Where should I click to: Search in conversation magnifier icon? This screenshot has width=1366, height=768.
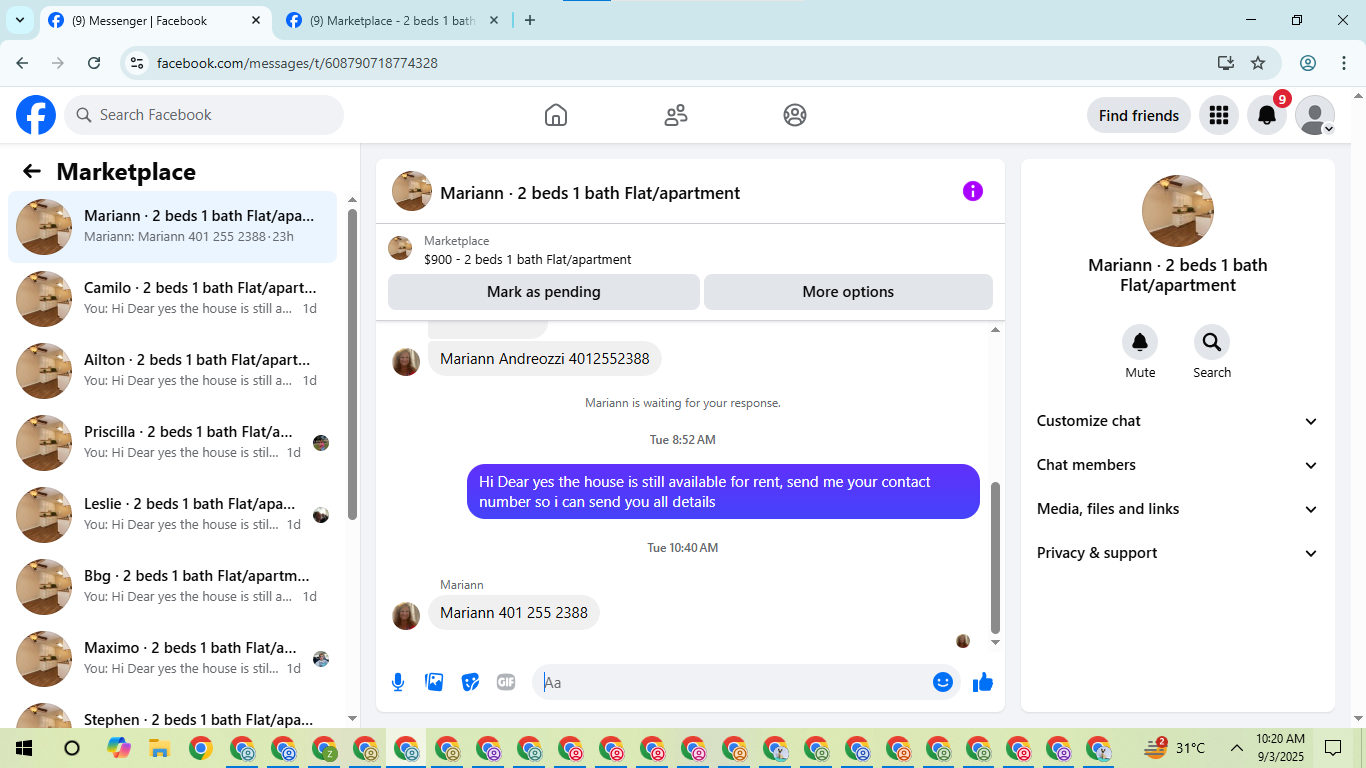click(1212, 343)
